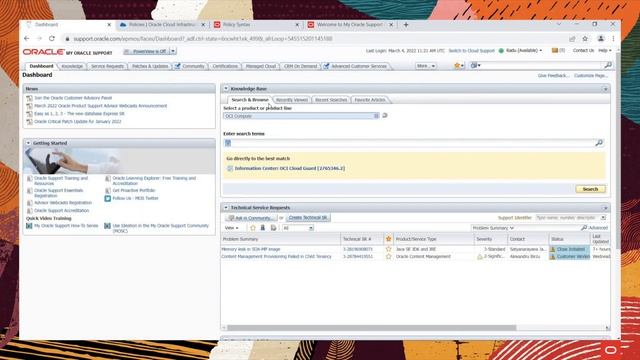Click the share page icon in address bar

(x=572, y=38)
